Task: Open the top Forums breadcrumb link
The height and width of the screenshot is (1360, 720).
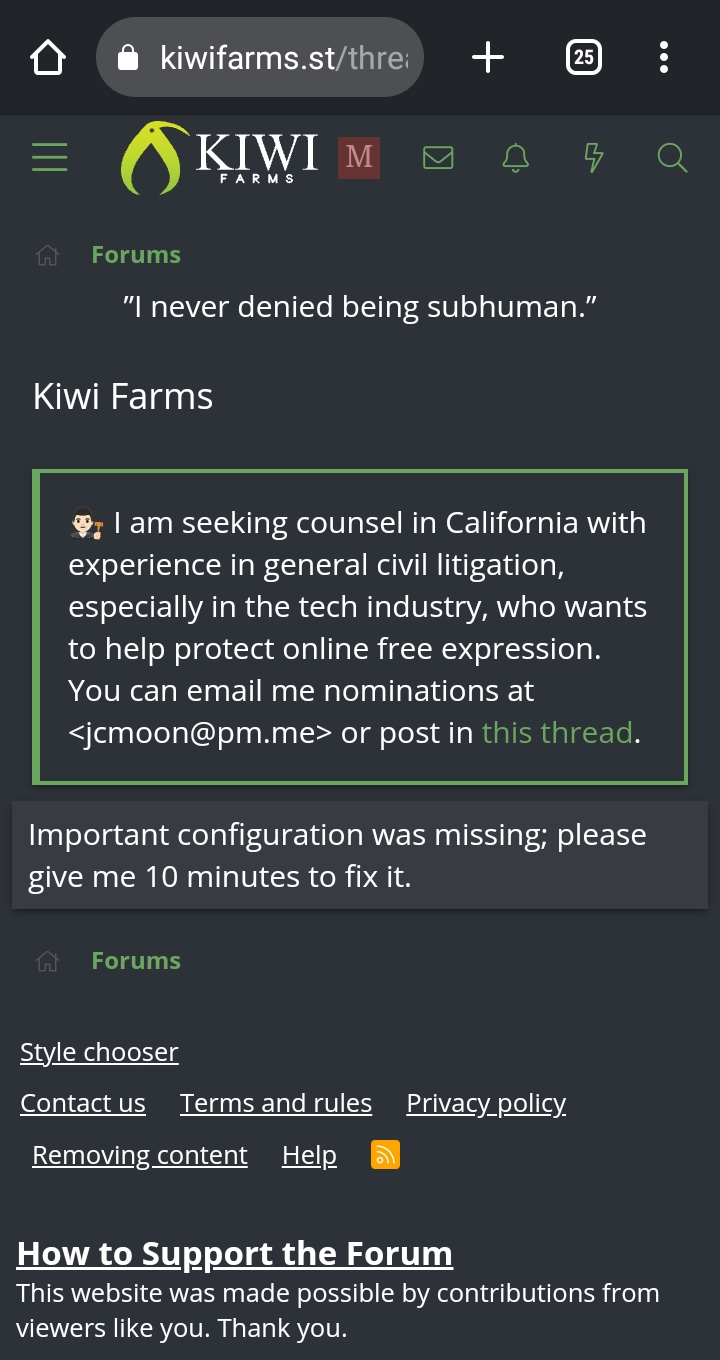Action: pyautogui.click(x=136, y=255)
